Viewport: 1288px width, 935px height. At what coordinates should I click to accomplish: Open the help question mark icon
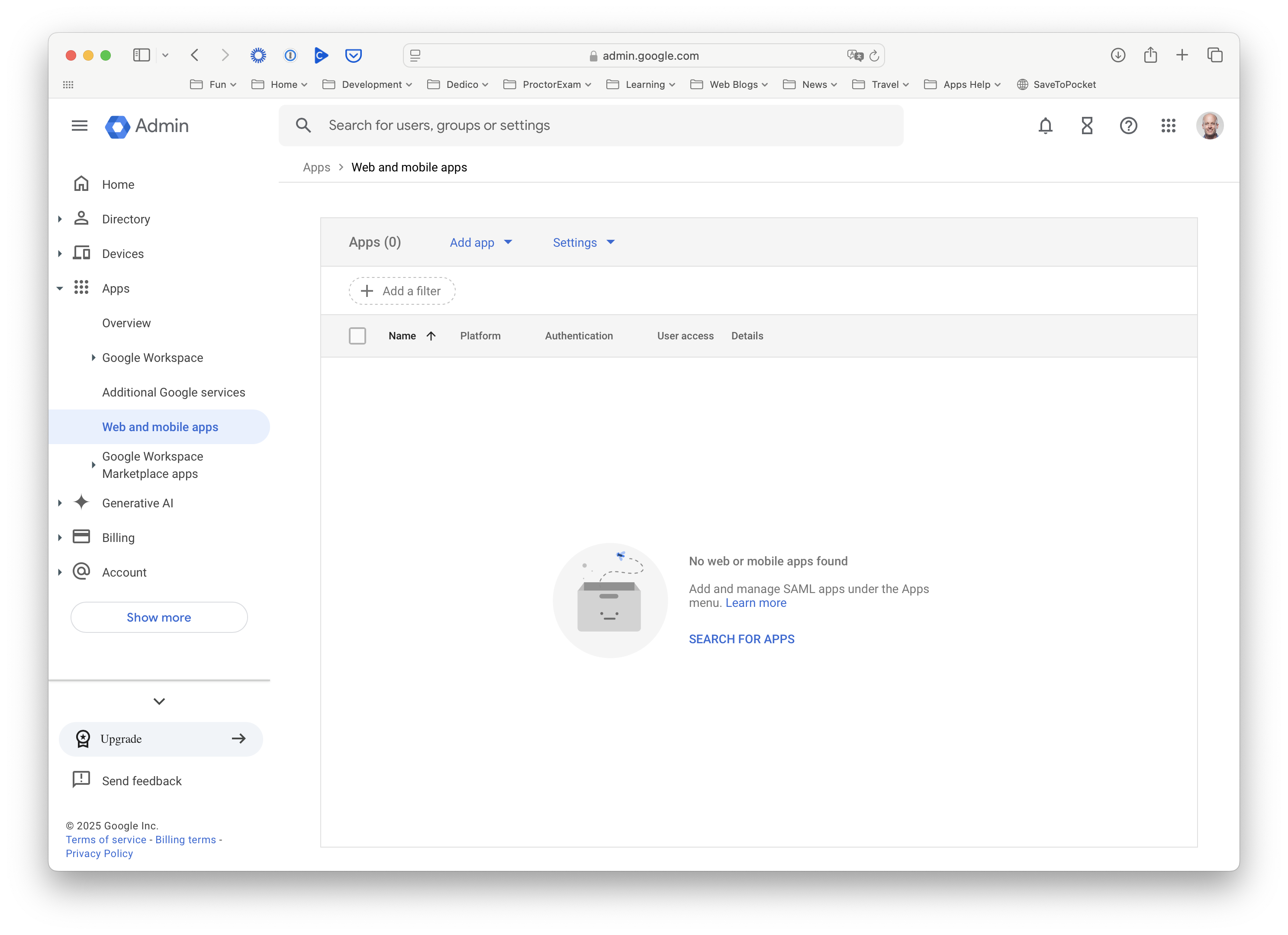1128,126
